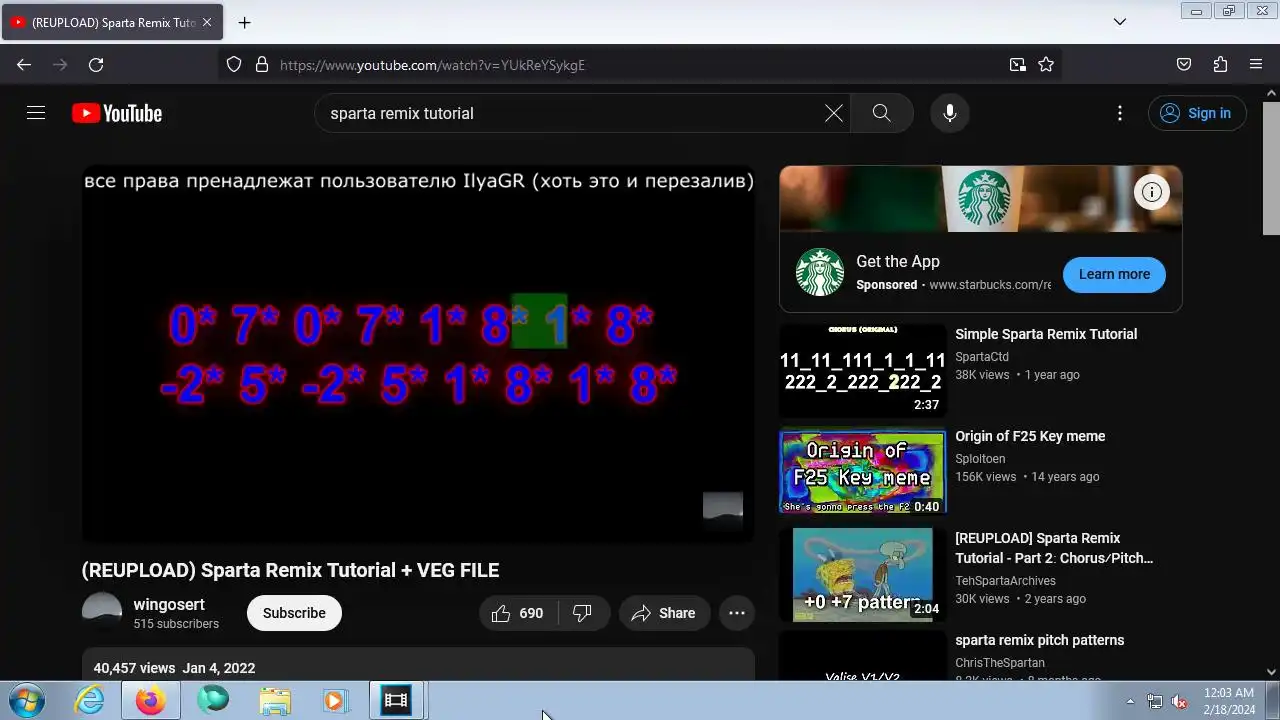Like the video with thumbs-up 690
Viewport: 1280px width, 720px height.
(x=518, y=613)
